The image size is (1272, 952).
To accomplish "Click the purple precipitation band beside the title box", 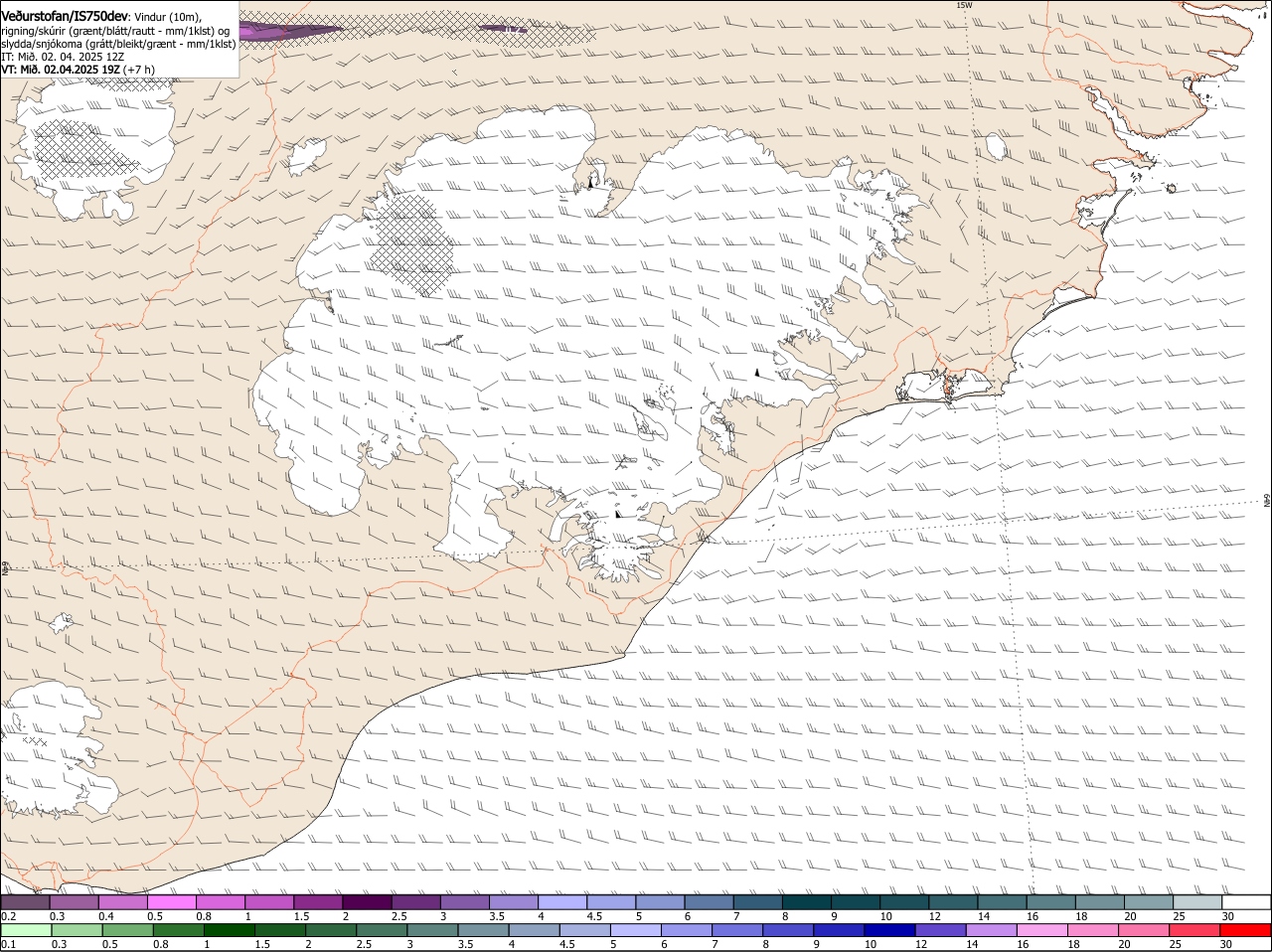I will tap(290, 31).
